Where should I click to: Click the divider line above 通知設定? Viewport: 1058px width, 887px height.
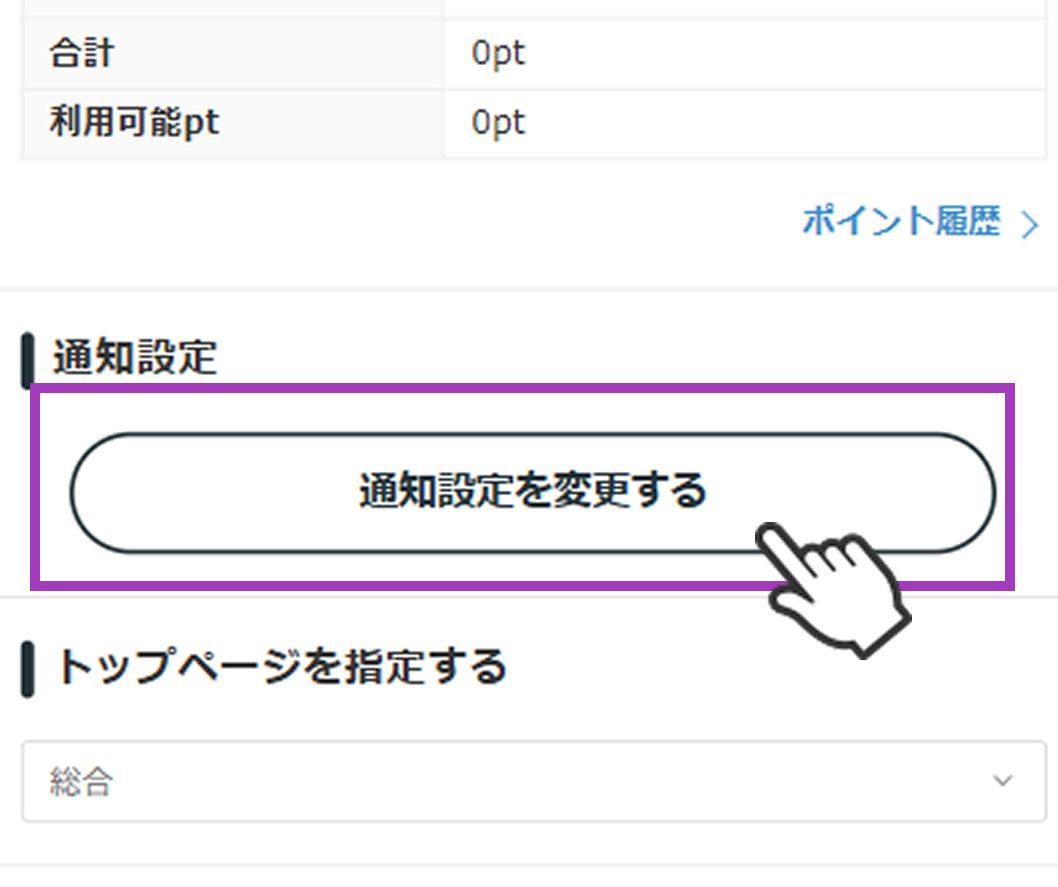[x=529, y=289]
